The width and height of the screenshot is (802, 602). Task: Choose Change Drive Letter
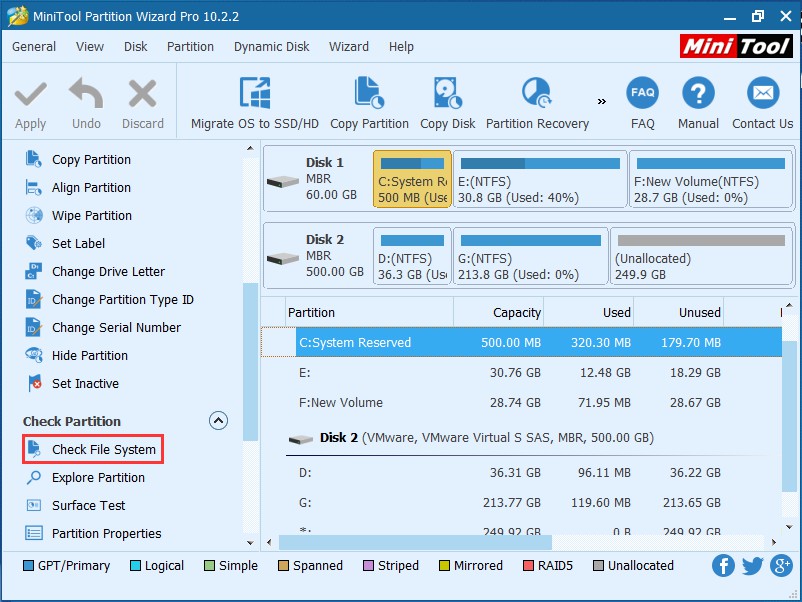pyautogui.click(x=108, y=272)
